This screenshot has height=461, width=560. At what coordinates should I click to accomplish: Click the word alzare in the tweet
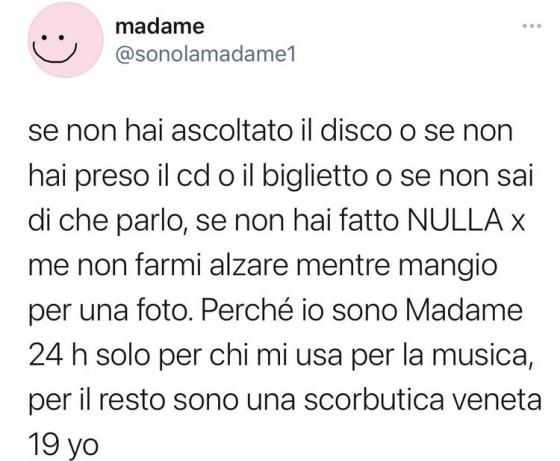tap(249, 265)
